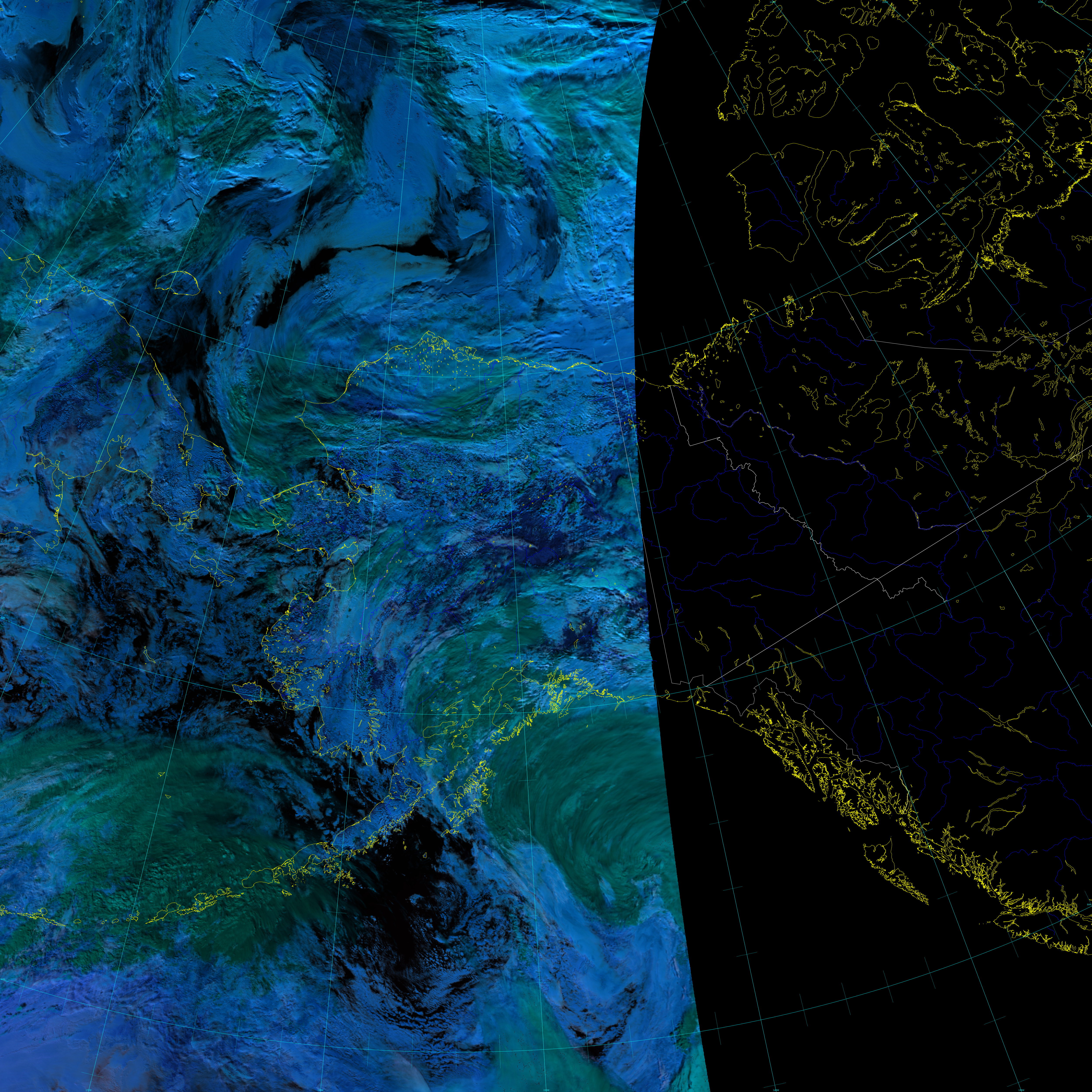Click the 90W longitude label
The image size is (1092, 1092).
[x=1040, y=2]
